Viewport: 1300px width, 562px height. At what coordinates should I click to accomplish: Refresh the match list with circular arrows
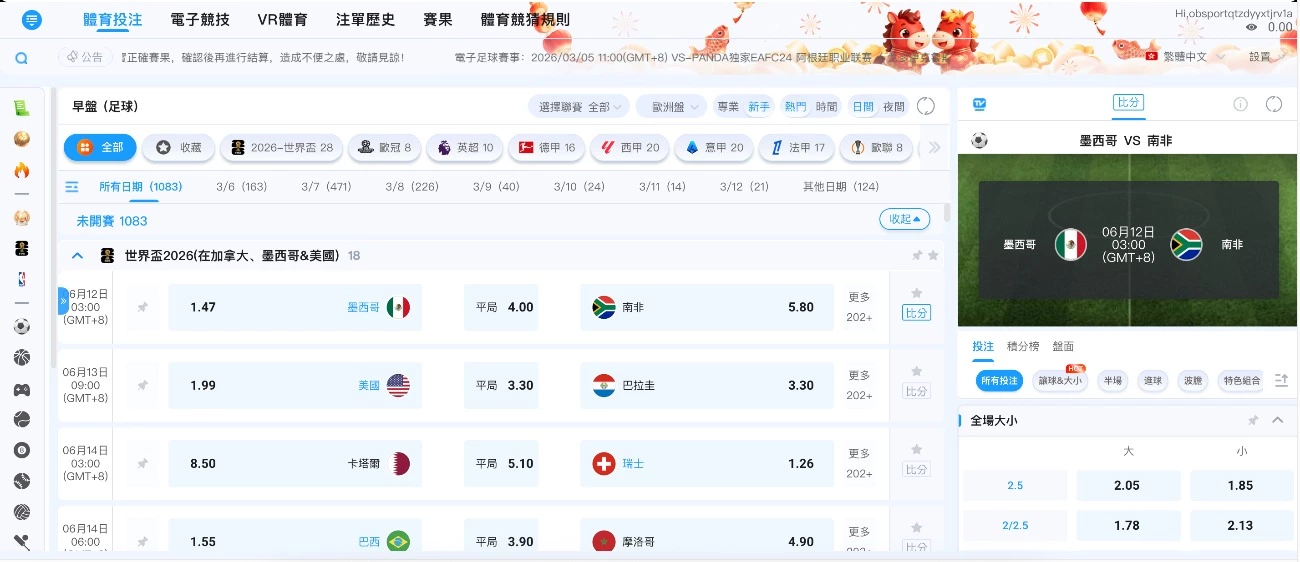click(x=926, y=106)
